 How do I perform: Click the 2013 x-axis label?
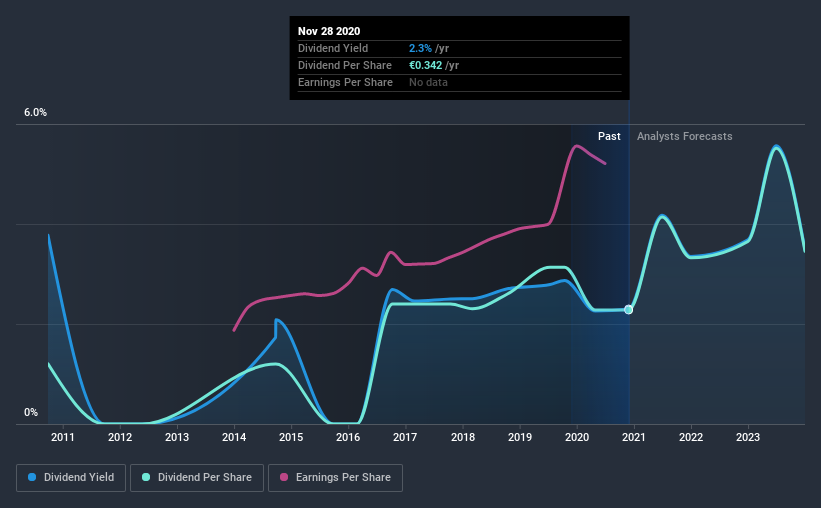coord(177,437)
